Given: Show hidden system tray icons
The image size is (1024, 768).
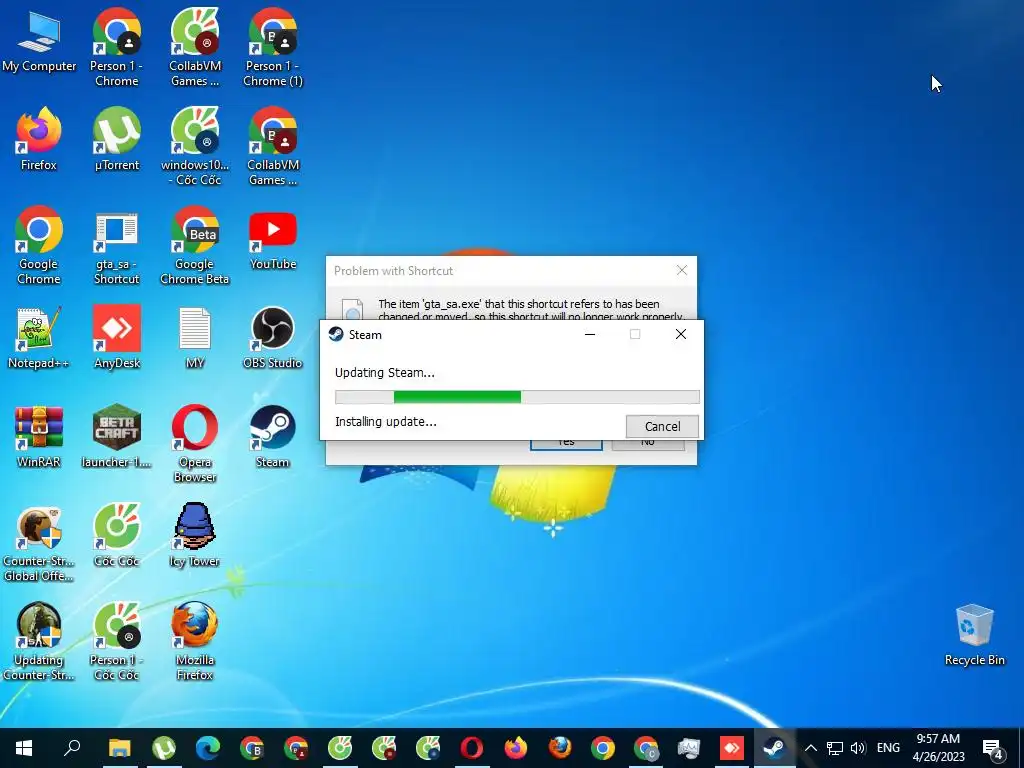Looking at the screenshot, I should pyautogui.click(x=810, y=748).
